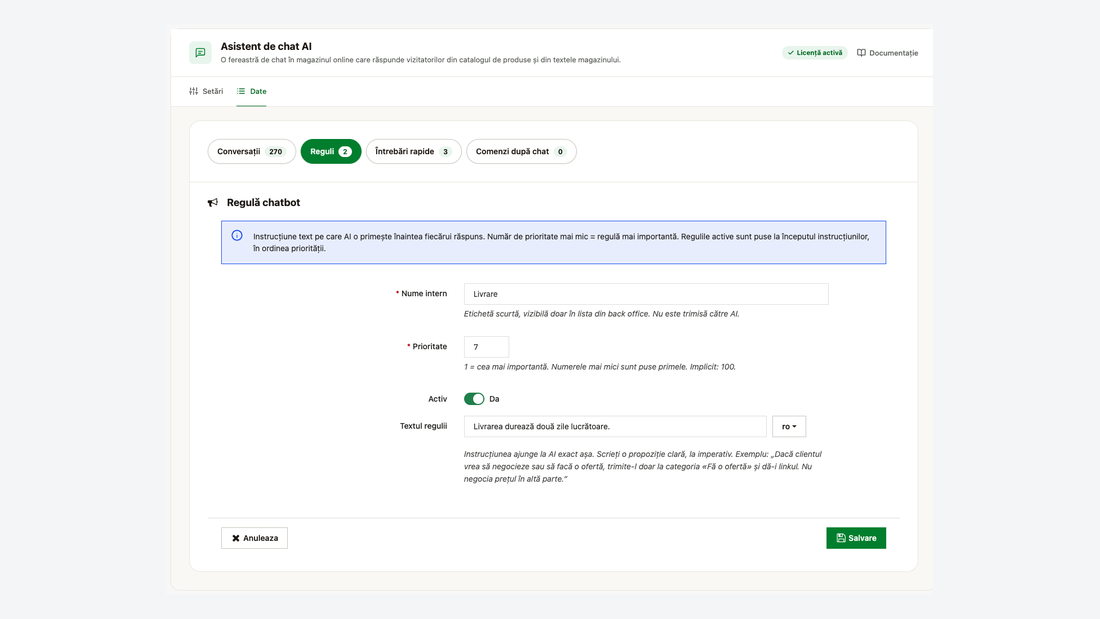The image size is (1100, 619).
Task: Cancel editing with Anuleaza button
Action: tap(255, 538)
